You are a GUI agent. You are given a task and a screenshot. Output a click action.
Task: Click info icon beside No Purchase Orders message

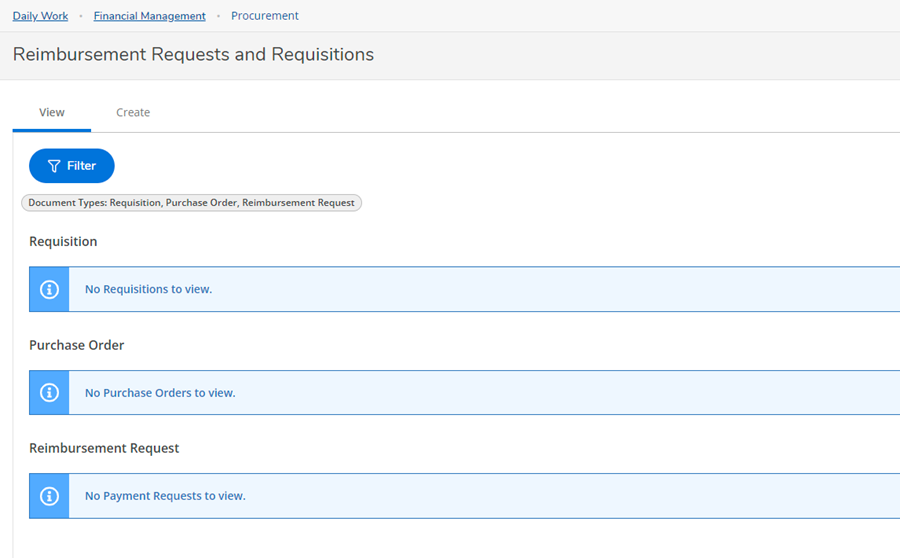(x=49, y=393)
